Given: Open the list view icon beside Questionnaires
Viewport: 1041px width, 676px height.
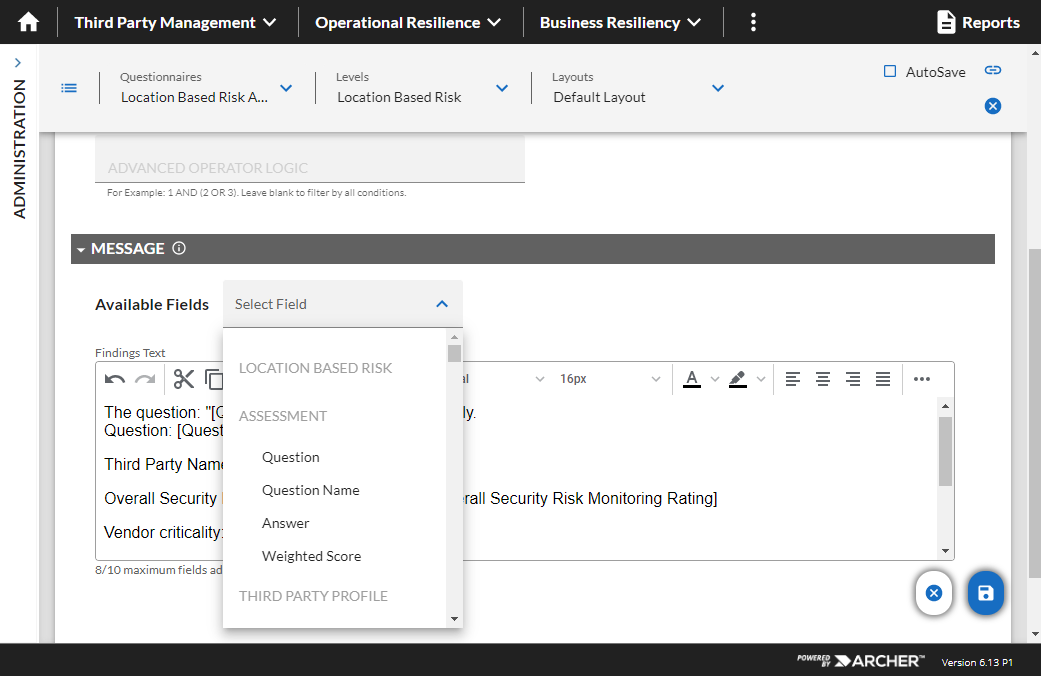Looking at the screenshot, I should [69, 88].
